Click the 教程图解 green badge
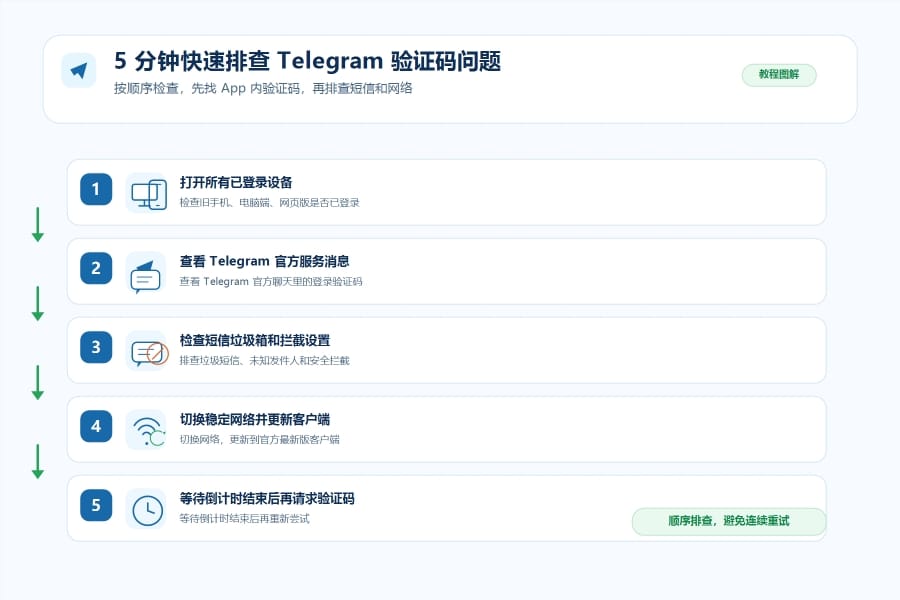This screenshot has height=600, width=900. click(x=779, y=75)
